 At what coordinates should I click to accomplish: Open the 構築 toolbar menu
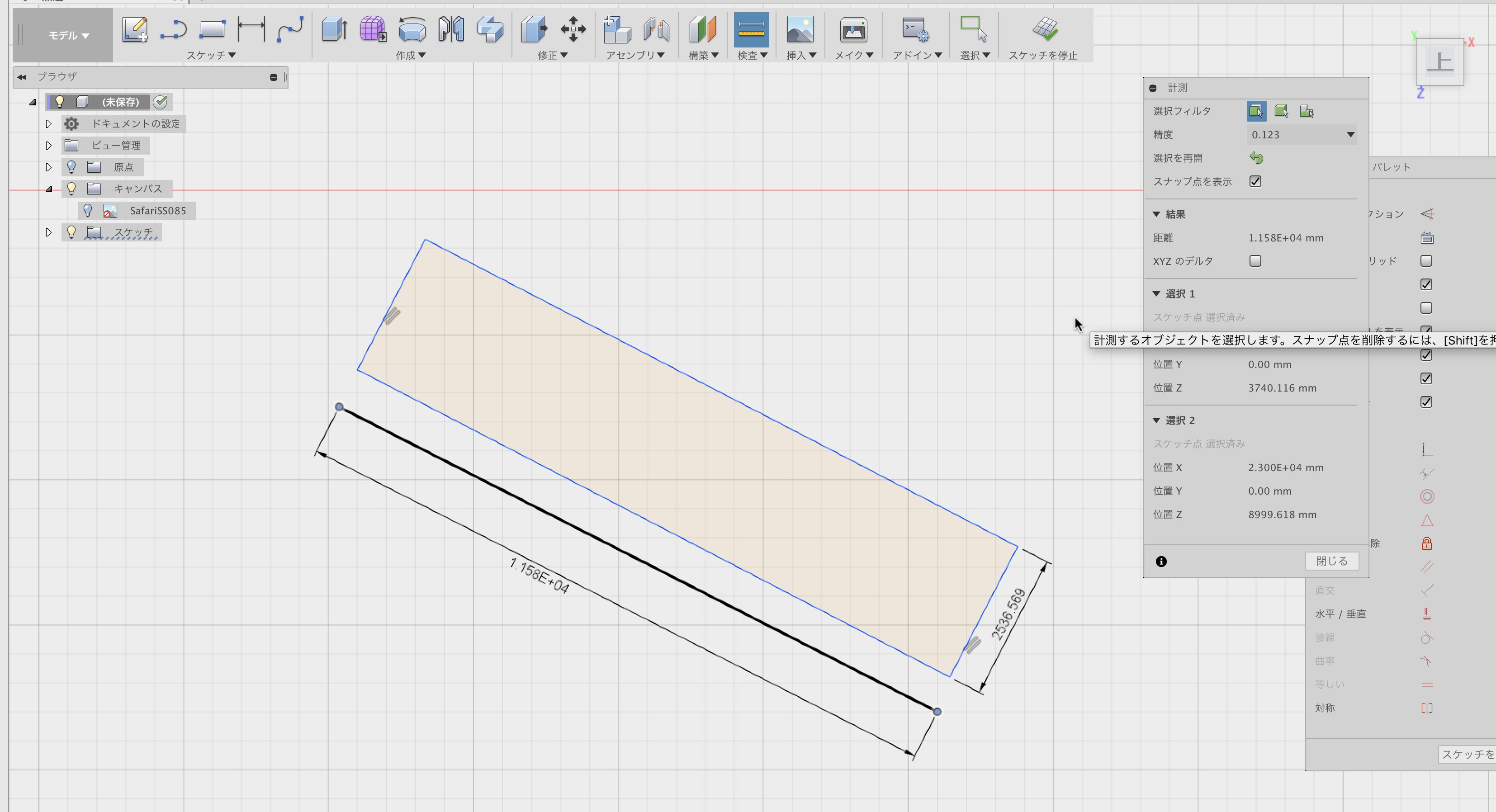703,55
